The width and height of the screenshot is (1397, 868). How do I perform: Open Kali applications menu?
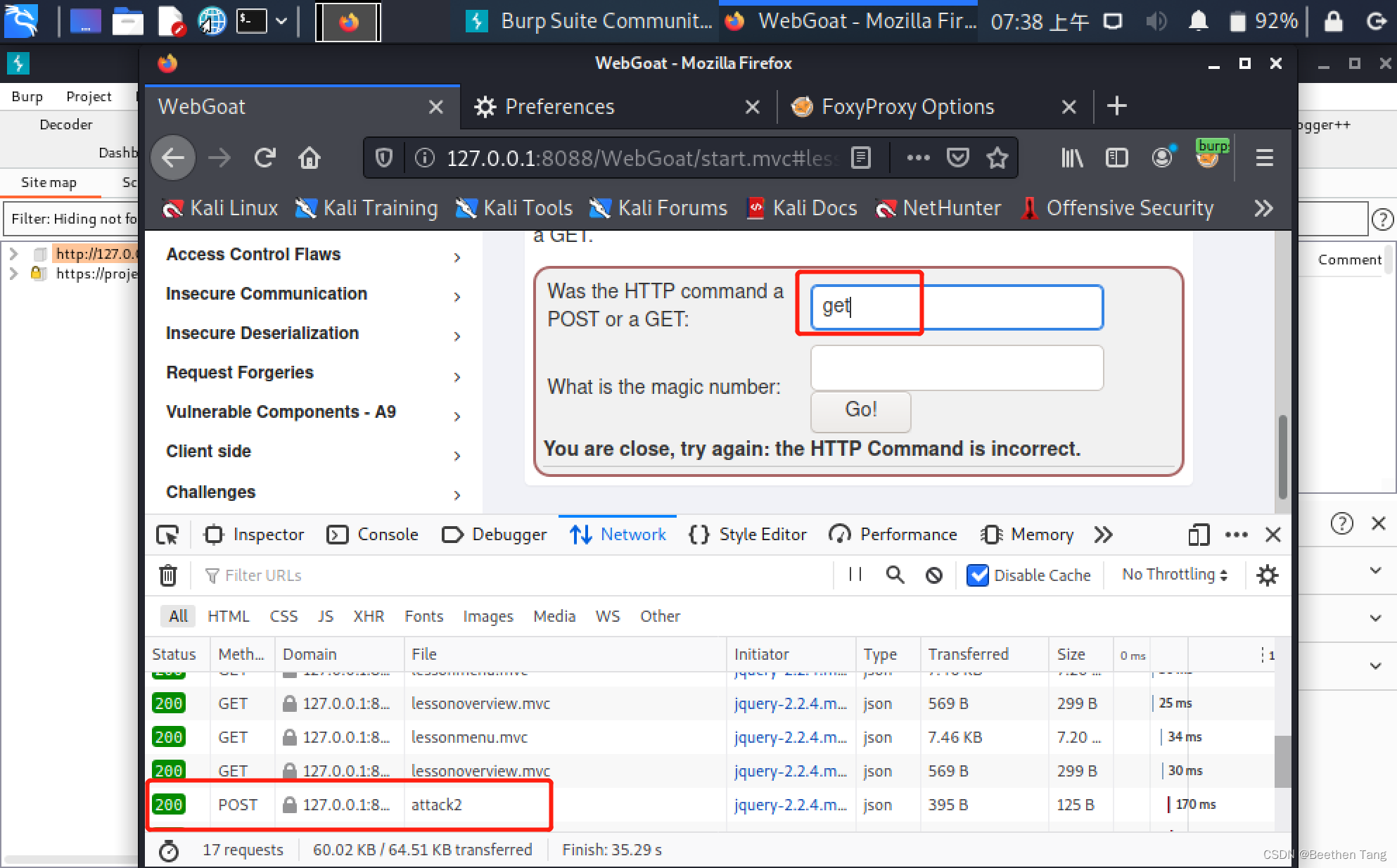(x=21, y=21)
